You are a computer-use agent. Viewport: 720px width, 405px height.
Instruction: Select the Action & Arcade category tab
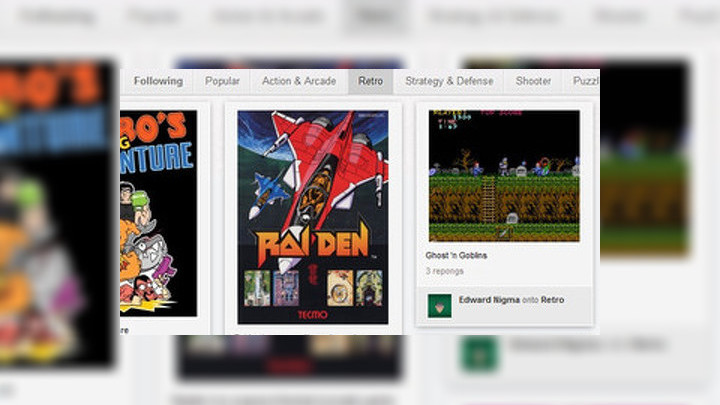click(x=298, y=81)
